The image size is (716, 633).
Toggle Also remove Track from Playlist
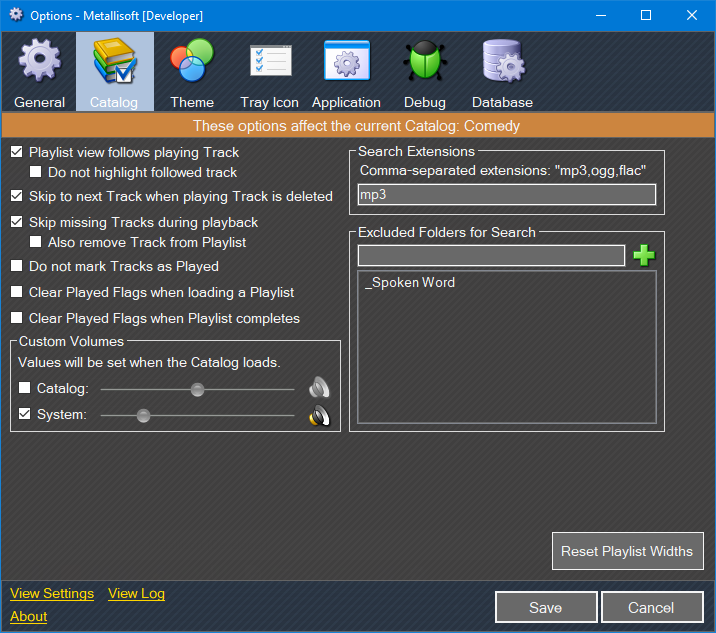click(37, 242)
